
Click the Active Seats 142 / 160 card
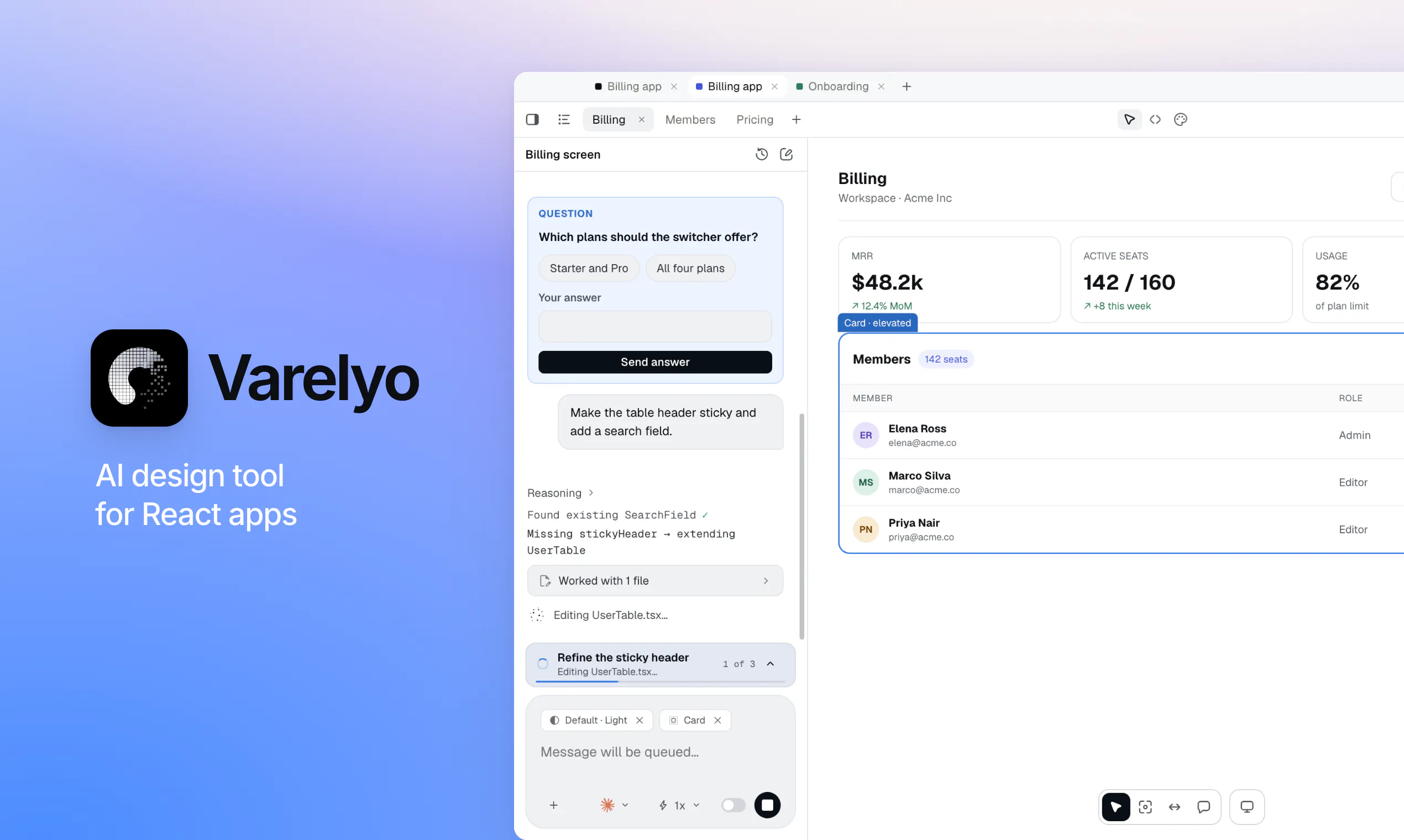1181,280
